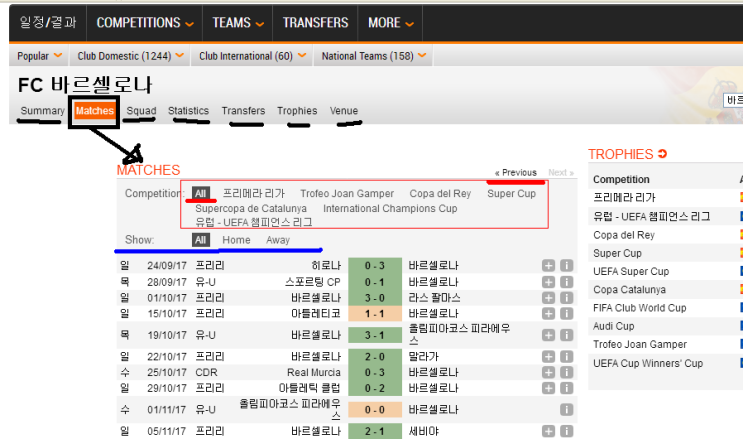Open Real Murcia team link

[314, 372]
